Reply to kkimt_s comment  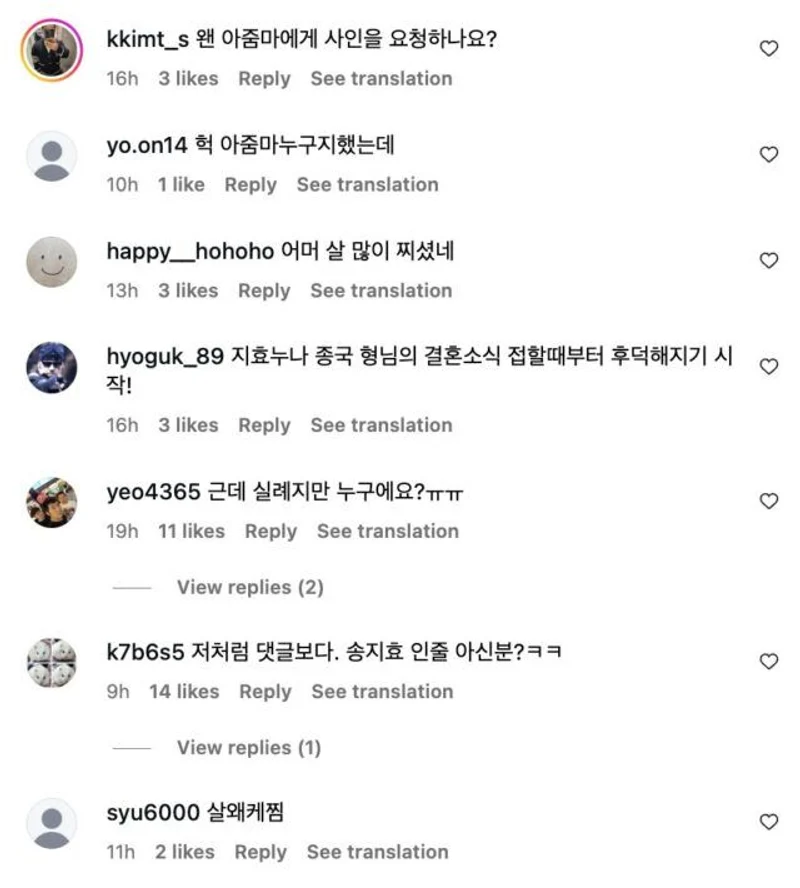264,78
